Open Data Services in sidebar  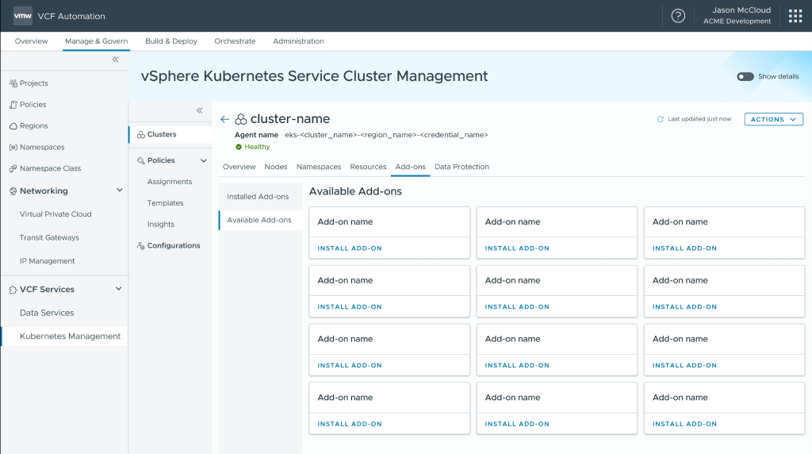point(47,313)
